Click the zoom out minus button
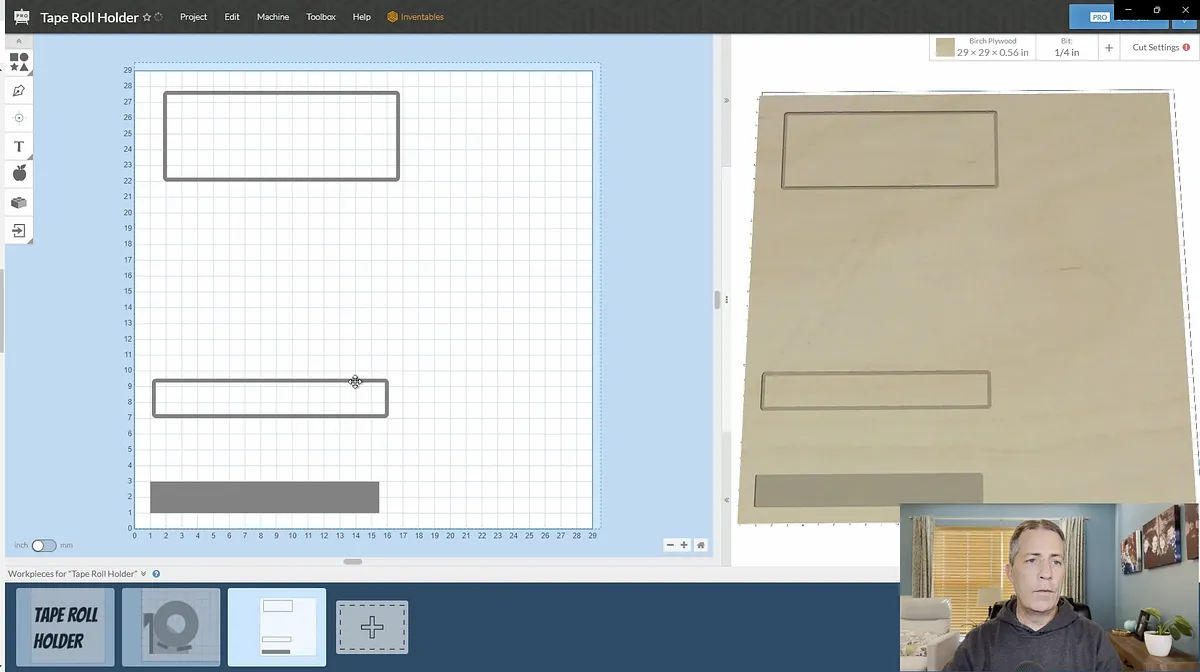Image resolution: width=1200 pixels, height=672 pixels. [x=670, y=545]
